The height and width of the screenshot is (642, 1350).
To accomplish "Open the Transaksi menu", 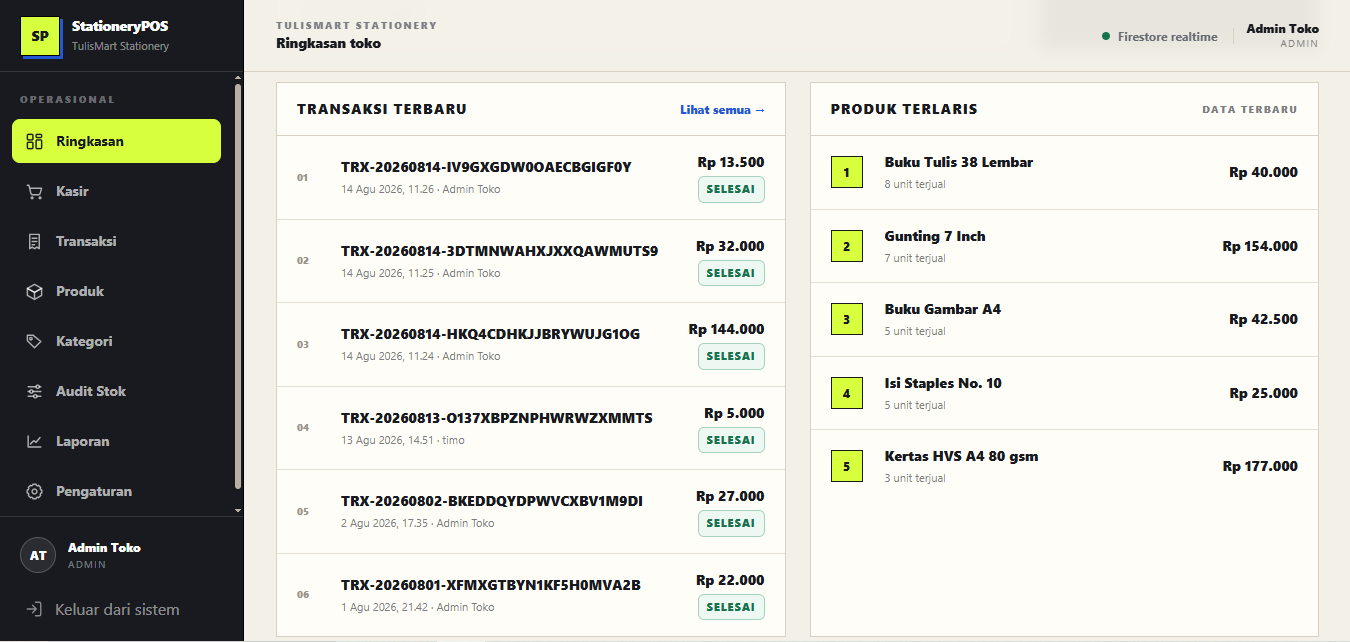I will [116, 241].
